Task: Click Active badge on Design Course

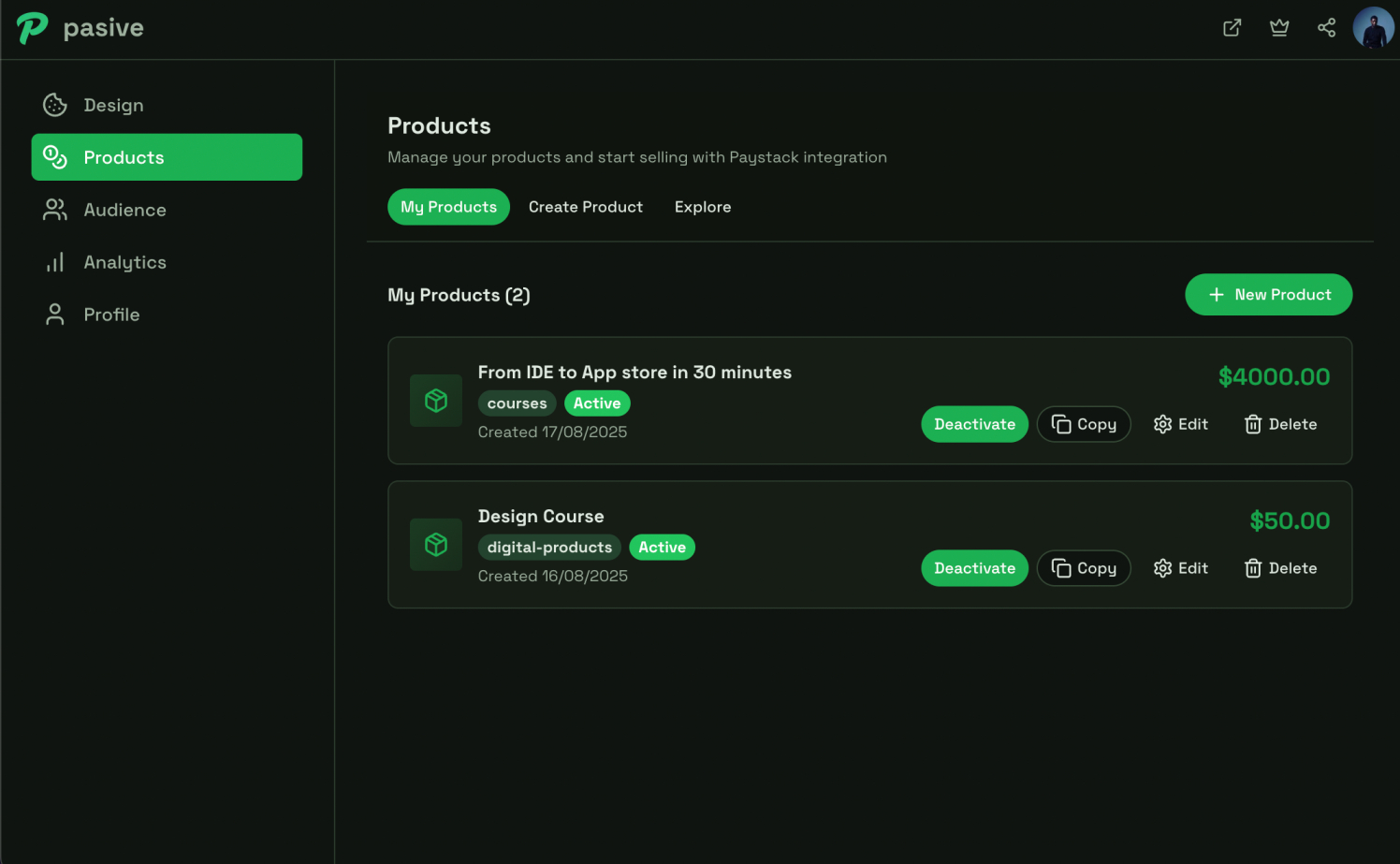Action: 662,548
